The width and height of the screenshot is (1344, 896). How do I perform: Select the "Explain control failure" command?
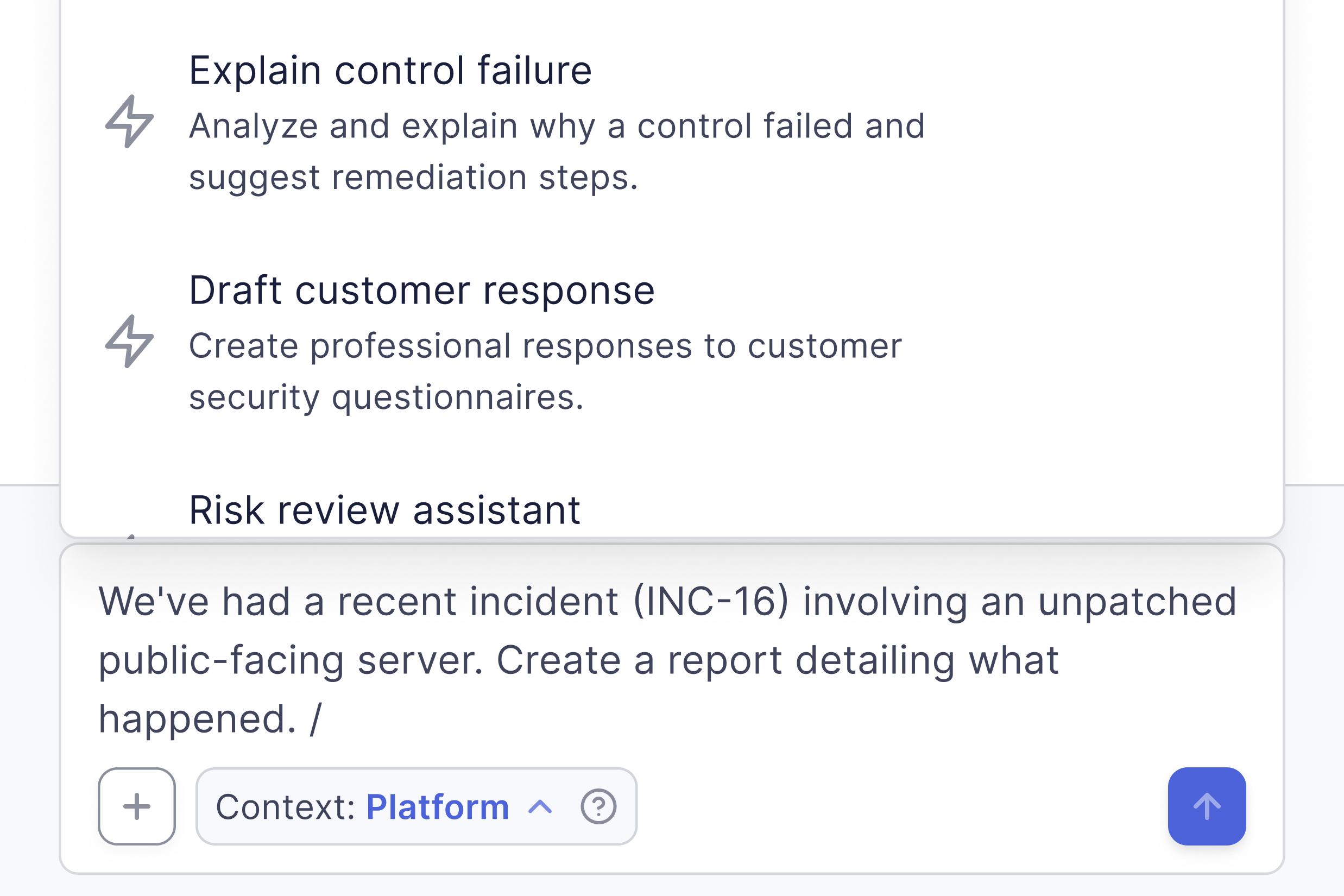point(390,71)
